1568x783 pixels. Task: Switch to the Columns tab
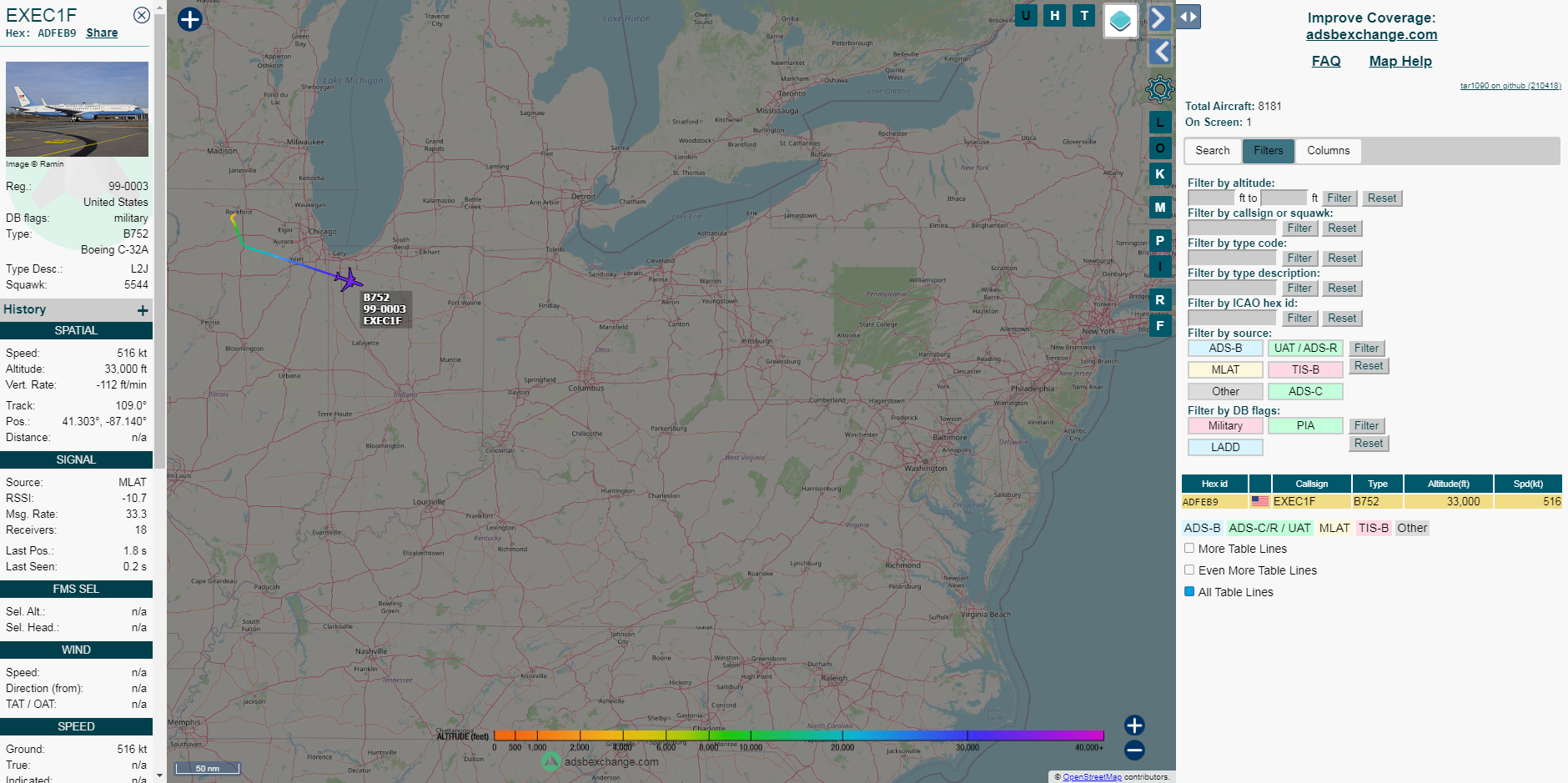(1329, 151)
